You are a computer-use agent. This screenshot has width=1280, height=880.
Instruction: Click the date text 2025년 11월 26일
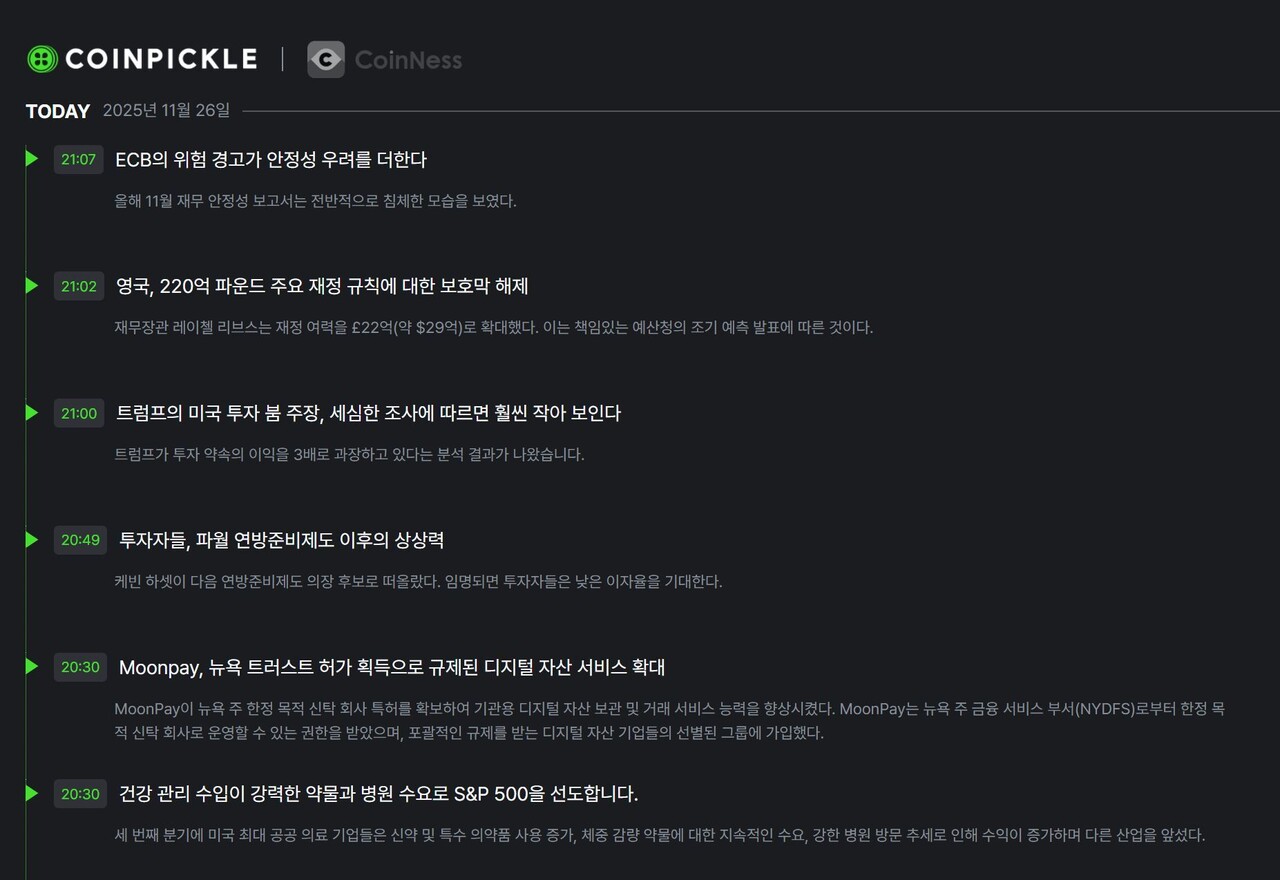(166, 111)
